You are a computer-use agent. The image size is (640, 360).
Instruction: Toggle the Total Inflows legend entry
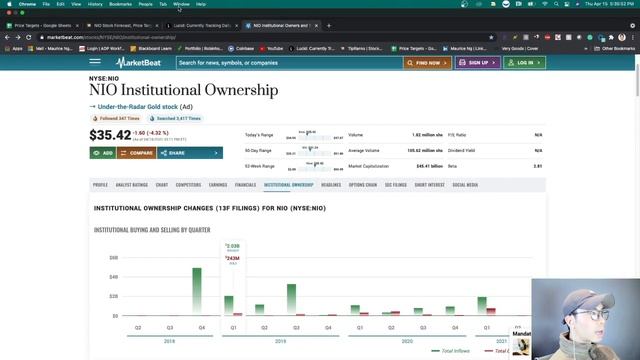tap(451, 351)
